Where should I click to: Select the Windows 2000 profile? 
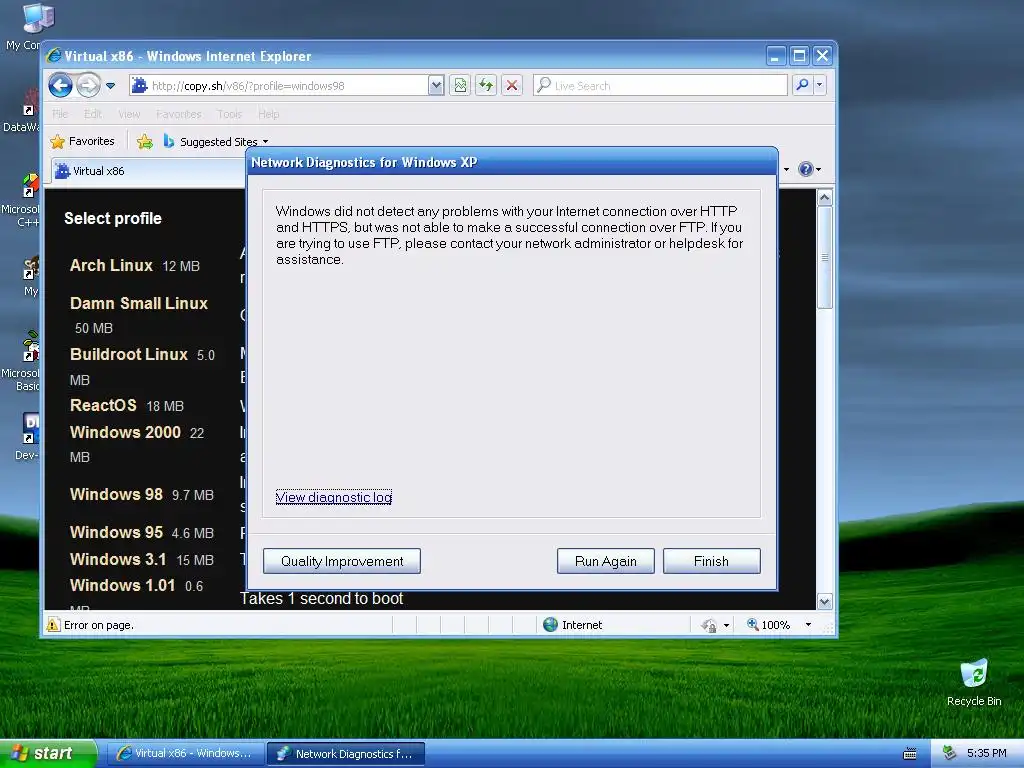[125, 432]
